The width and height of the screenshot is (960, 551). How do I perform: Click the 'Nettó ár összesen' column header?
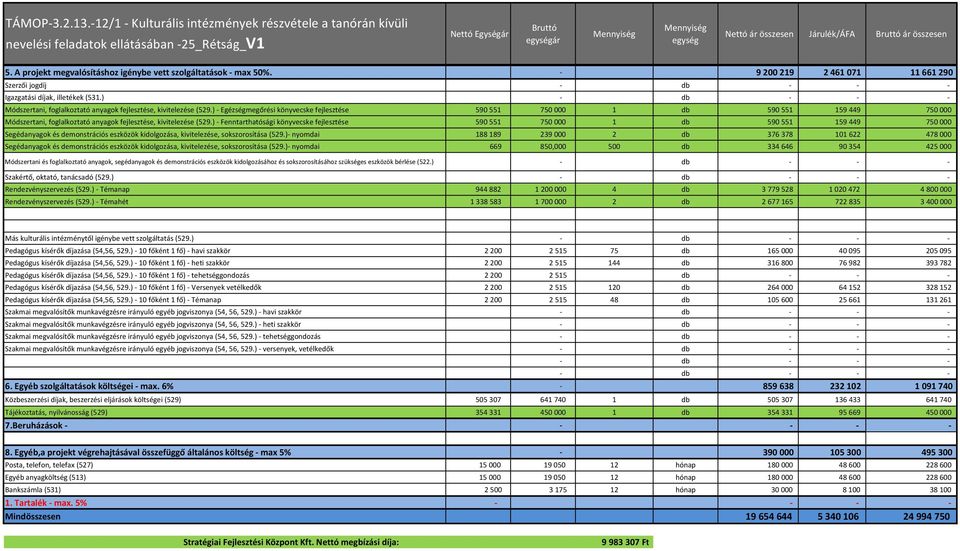[x=759, y=34]
